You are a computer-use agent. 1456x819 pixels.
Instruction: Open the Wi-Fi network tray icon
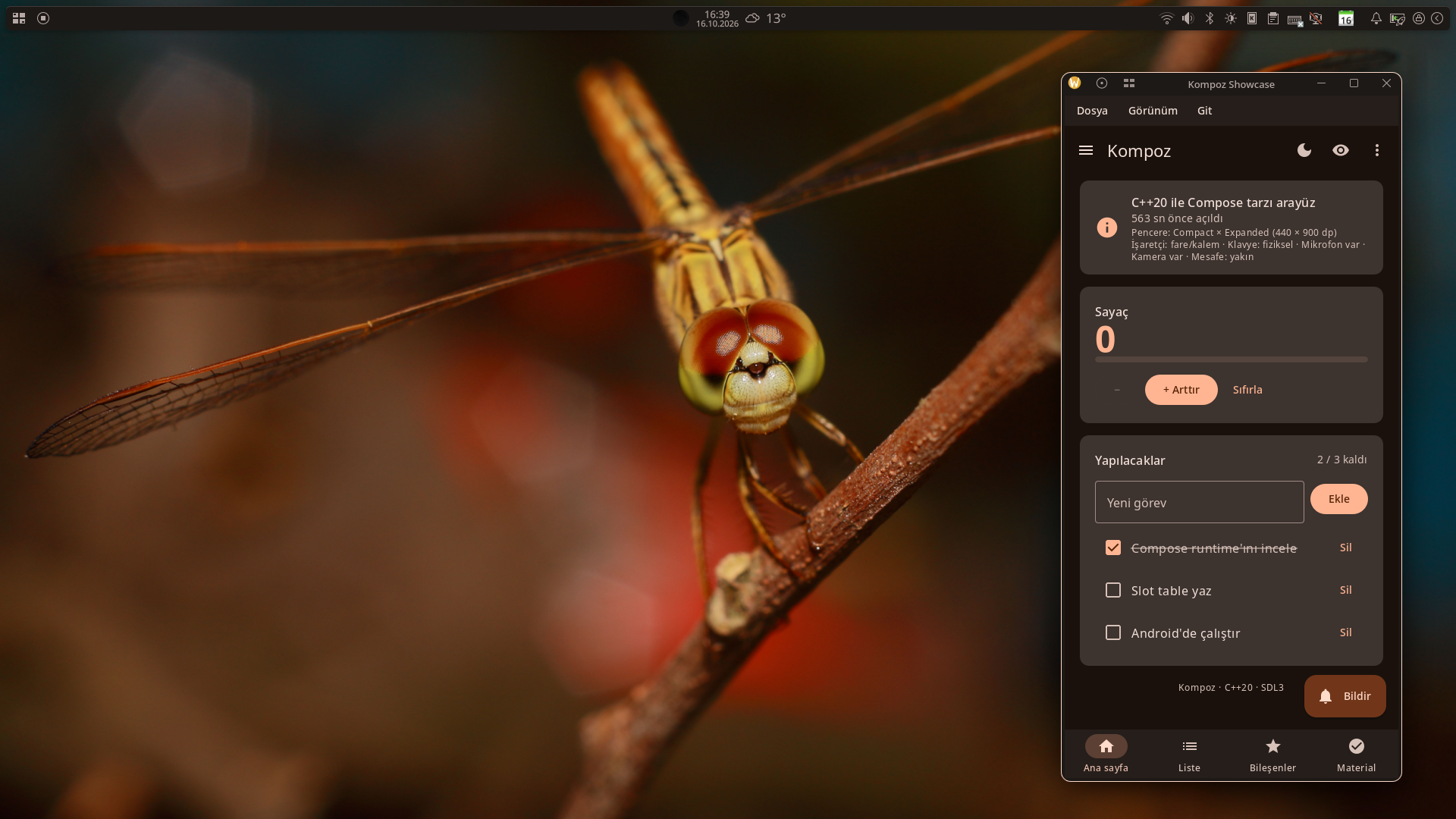pos(1166,18)
